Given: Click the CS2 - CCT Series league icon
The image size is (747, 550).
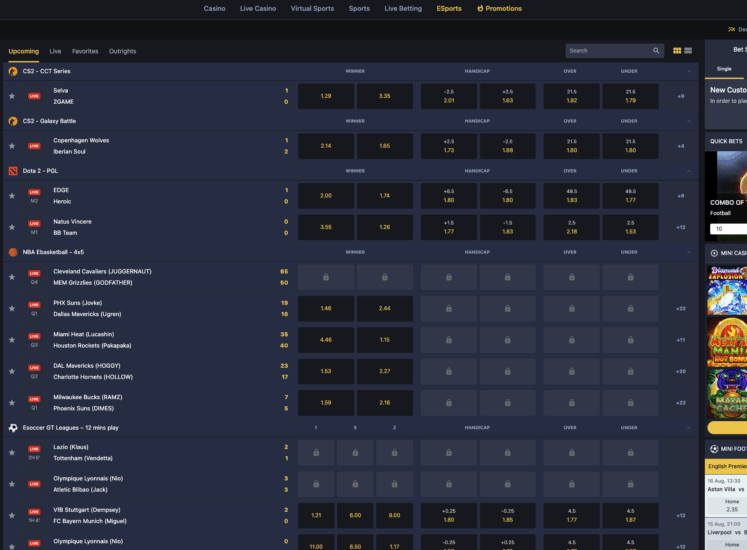Looking at the screenshot, I should (13, 71).
